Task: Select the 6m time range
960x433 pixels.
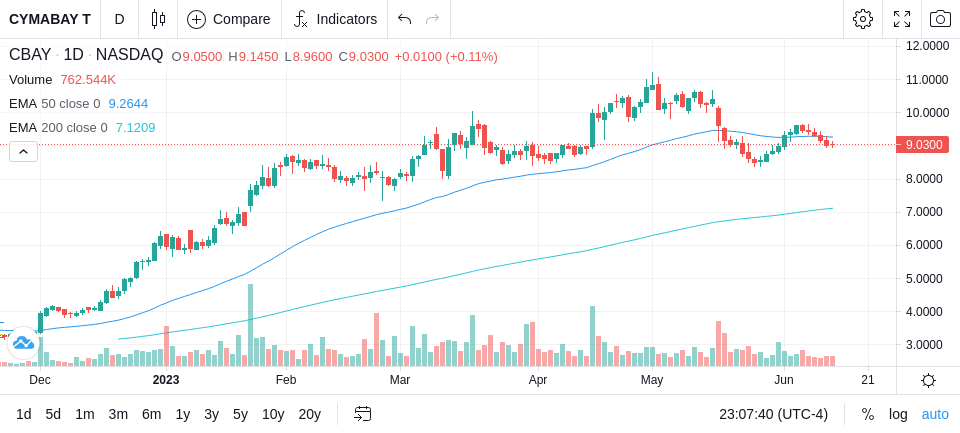Action: click(151, 414)
